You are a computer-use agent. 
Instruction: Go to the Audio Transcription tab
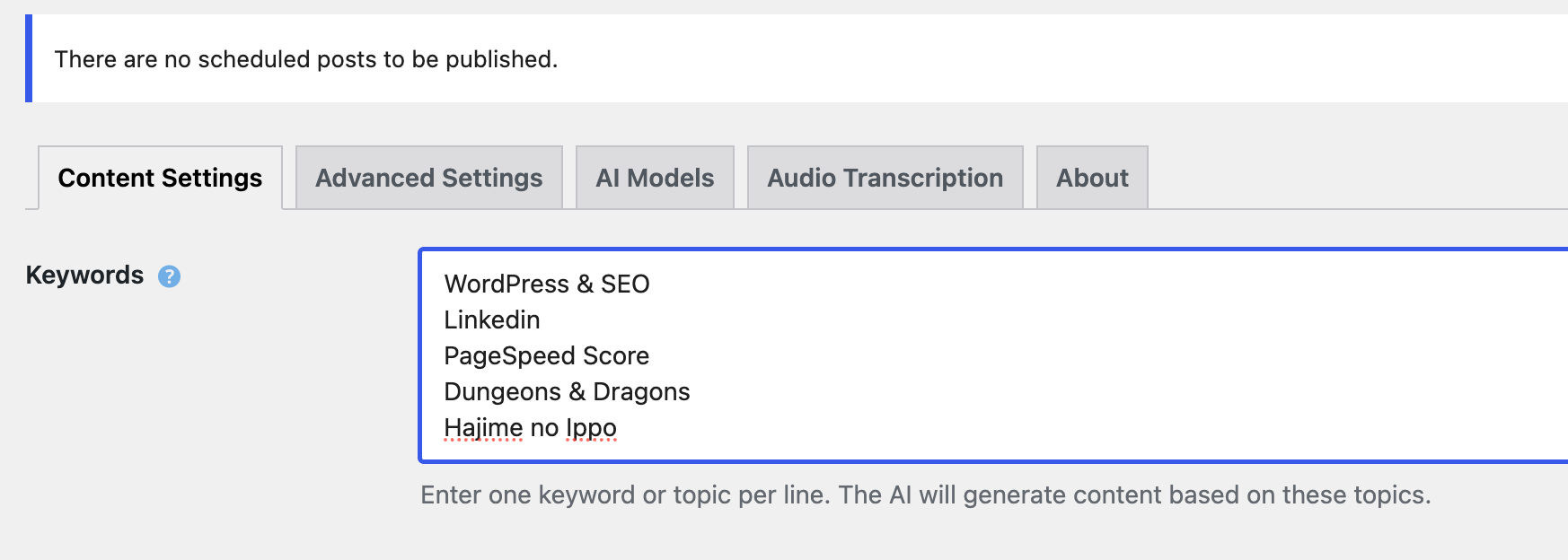885,178
